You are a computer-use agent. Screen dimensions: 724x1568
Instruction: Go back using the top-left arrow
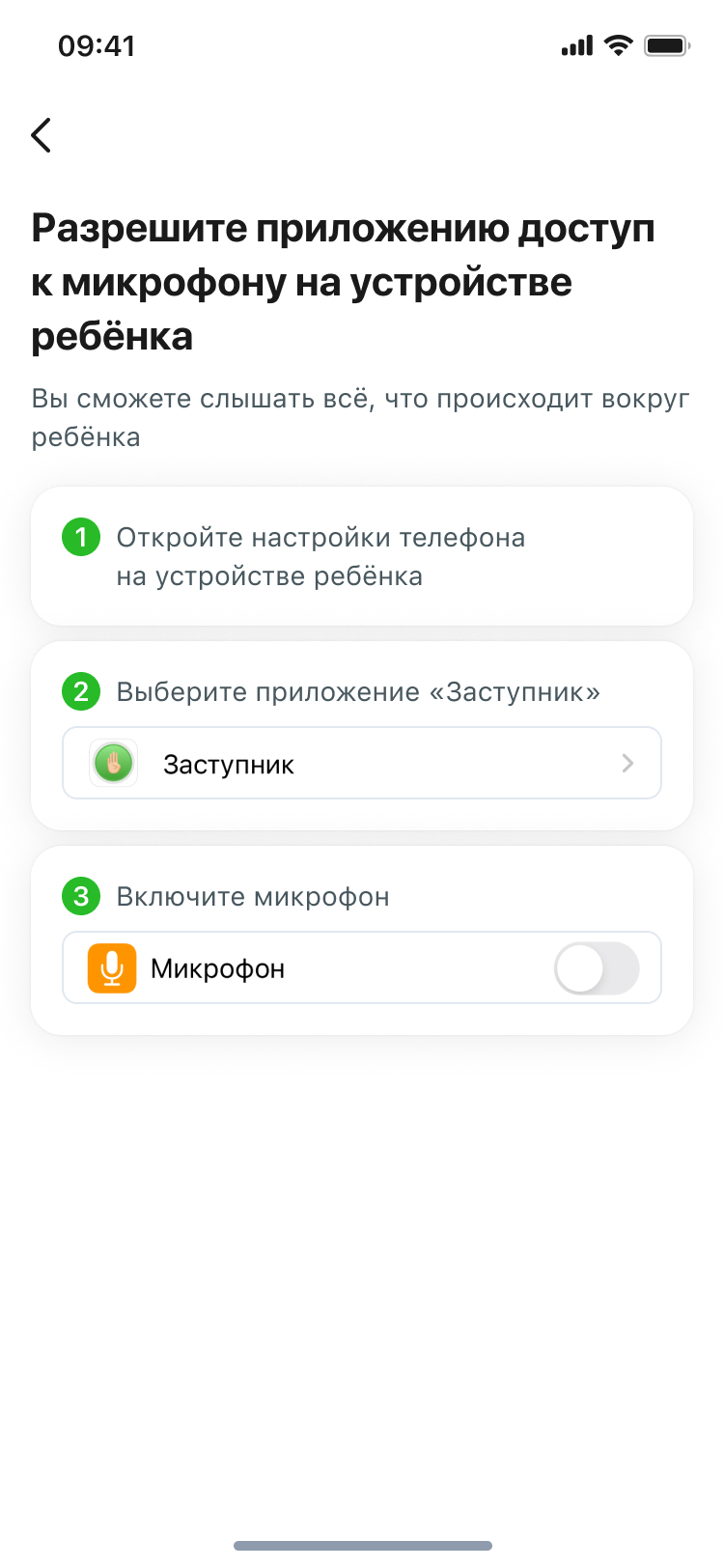[41, 135]
